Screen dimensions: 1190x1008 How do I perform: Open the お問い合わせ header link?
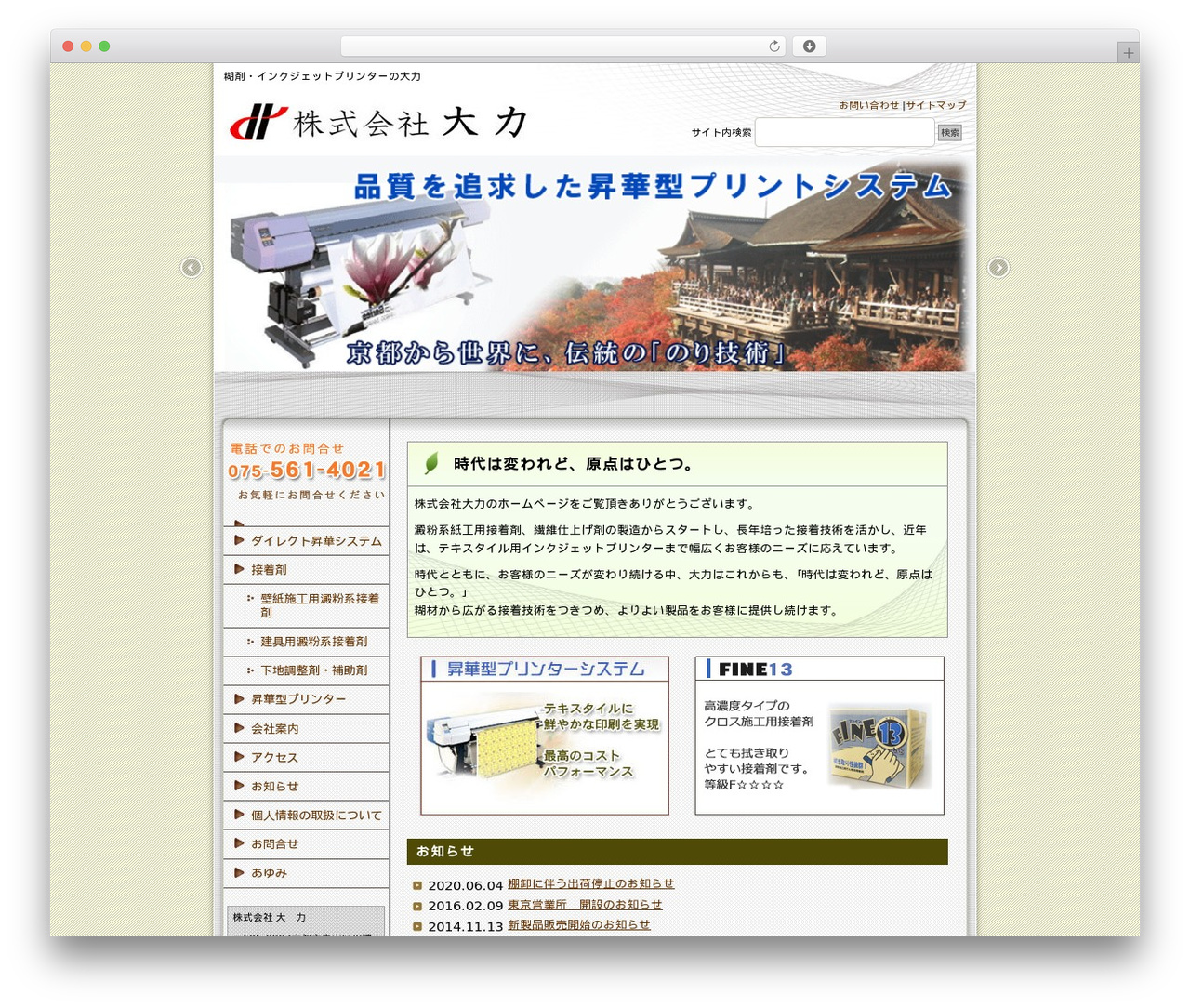pos(869,106)
